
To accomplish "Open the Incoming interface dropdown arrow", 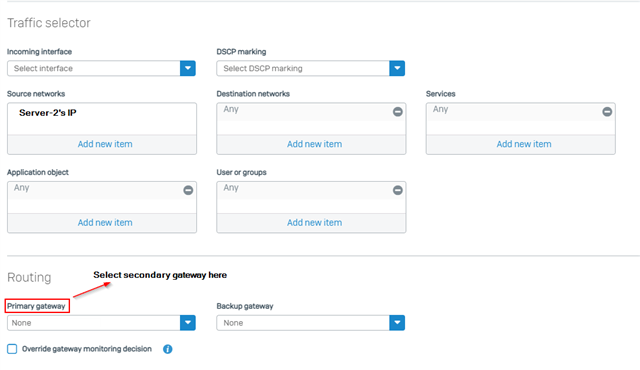I will coord(188,68).
